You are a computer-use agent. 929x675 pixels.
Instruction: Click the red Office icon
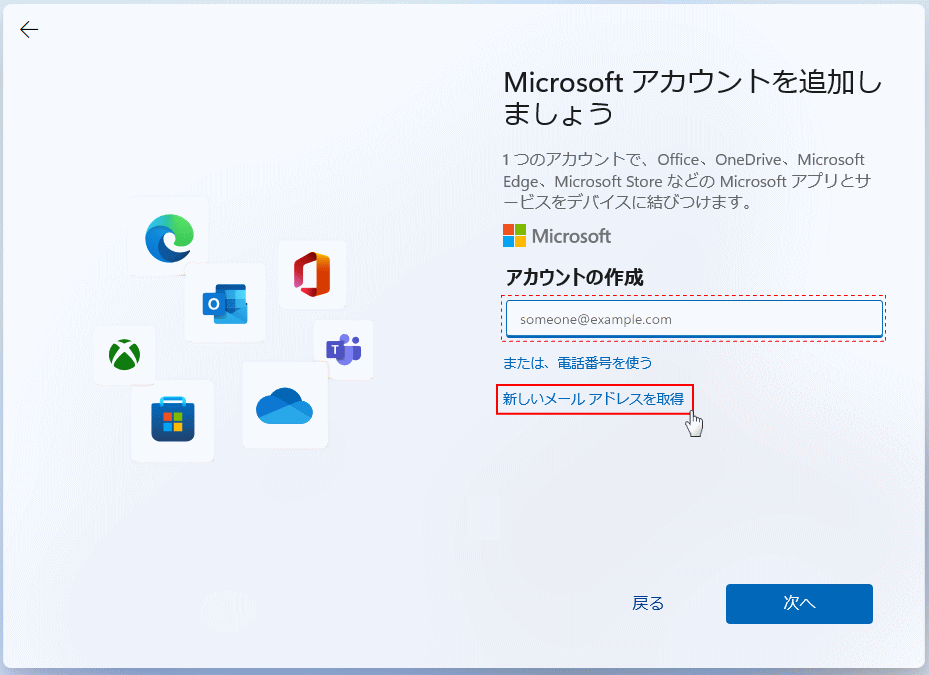coord(312,274)
